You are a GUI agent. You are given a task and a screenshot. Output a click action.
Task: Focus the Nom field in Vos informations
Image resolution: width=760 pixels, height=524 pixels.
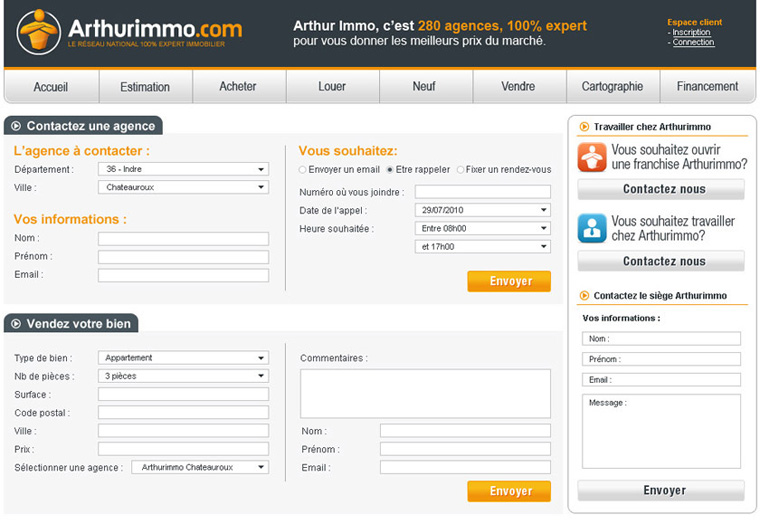[x=184, y=238]
